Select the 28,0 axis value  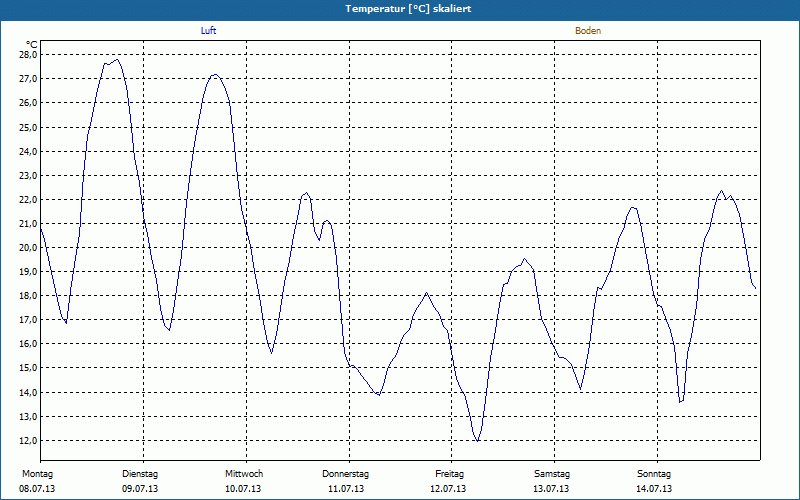click(28, 55)
